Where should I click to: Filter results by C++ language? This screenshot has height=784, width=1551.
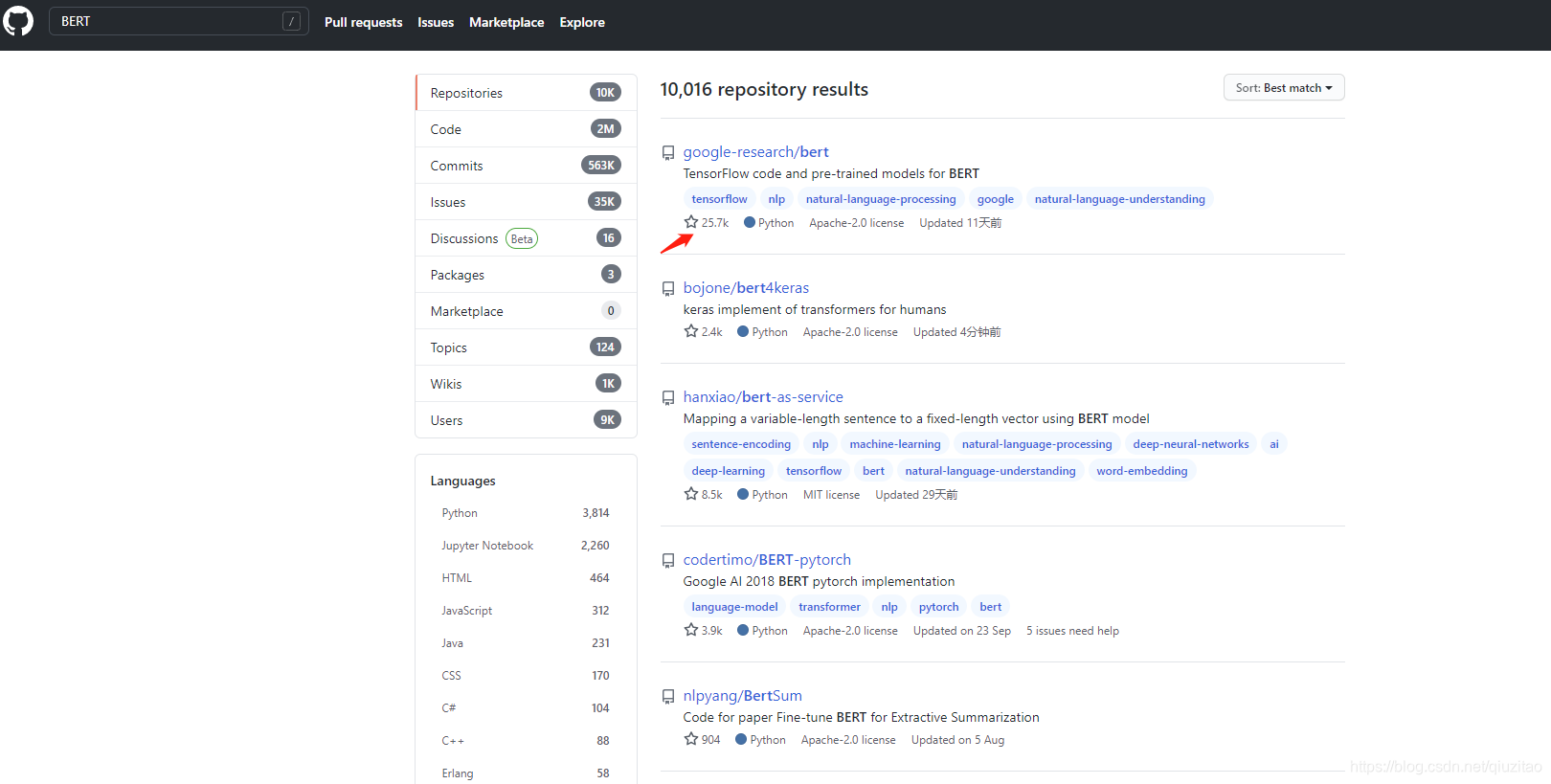(526, 741)
